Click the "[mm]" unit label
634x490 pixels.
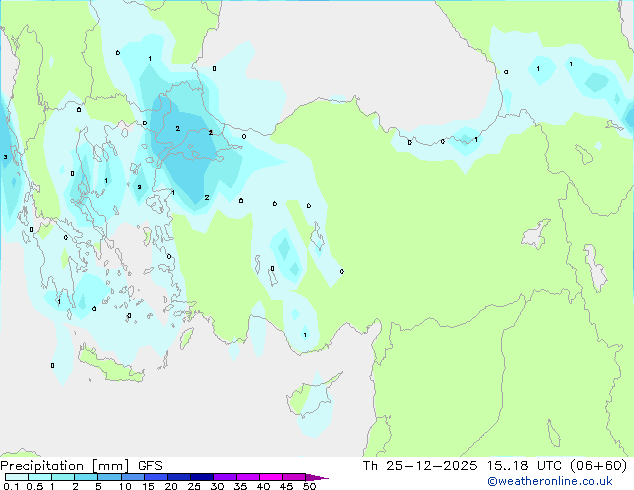110,466
